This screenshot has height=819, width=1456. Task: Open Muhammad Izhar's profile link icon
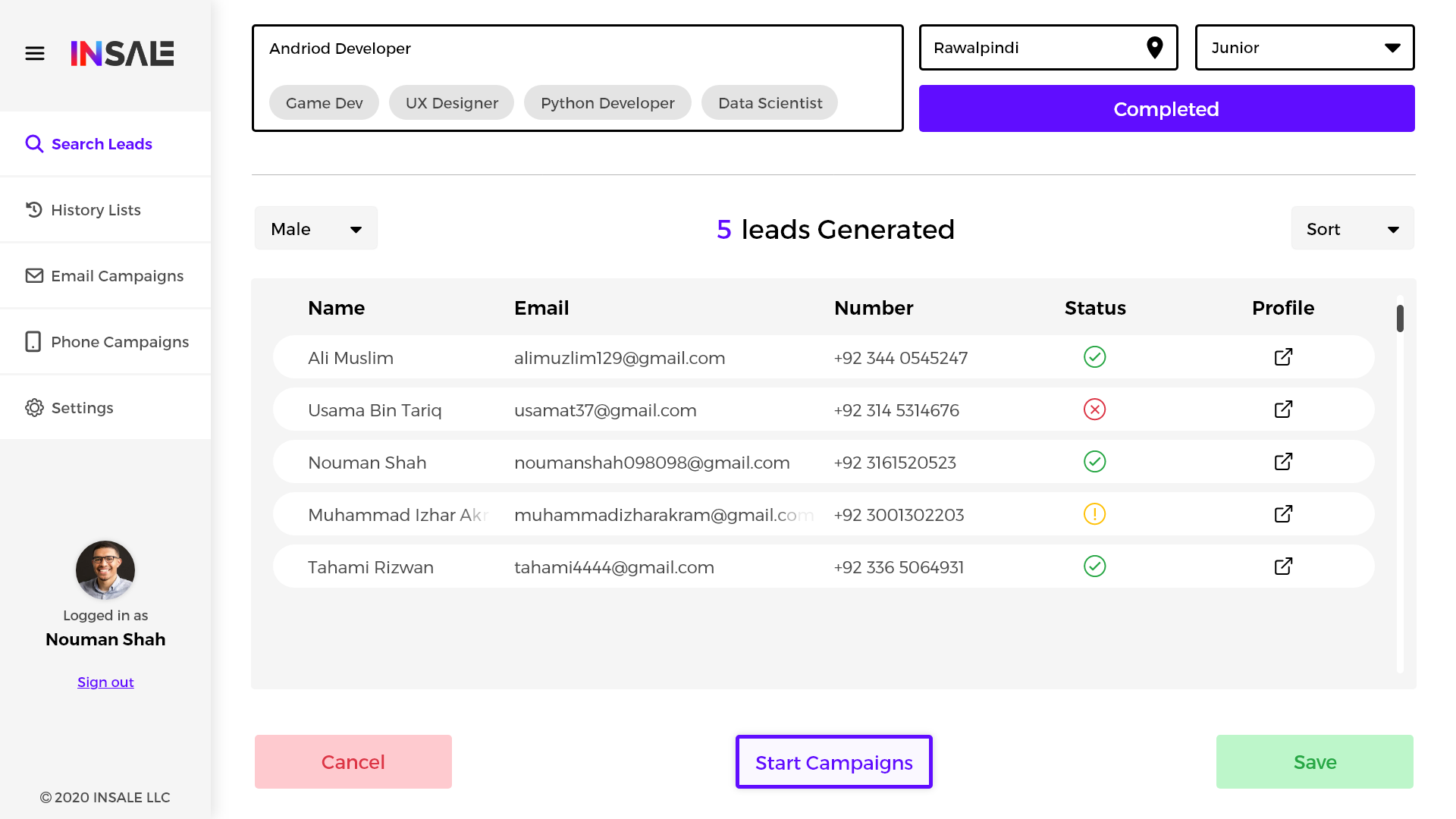[x=1283, y=514]
